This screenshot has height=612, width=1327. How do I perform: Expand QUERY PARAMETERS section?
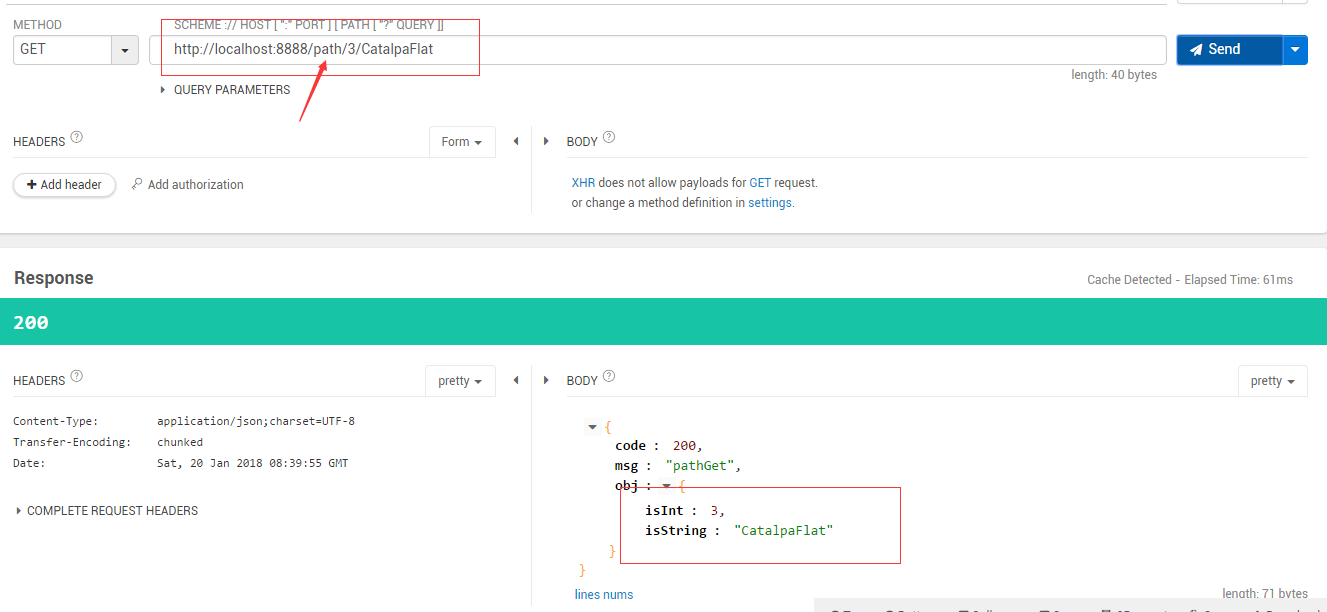225,90
